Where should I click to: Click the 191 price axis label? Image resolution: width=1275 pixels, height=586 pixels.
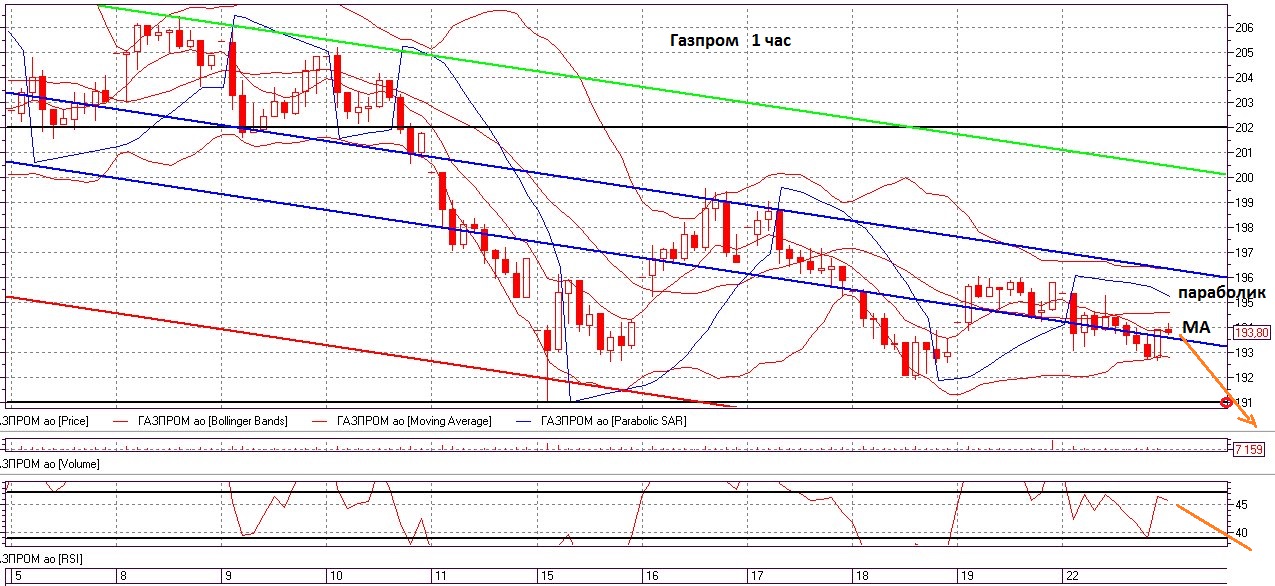click(x=1244, y=402)
